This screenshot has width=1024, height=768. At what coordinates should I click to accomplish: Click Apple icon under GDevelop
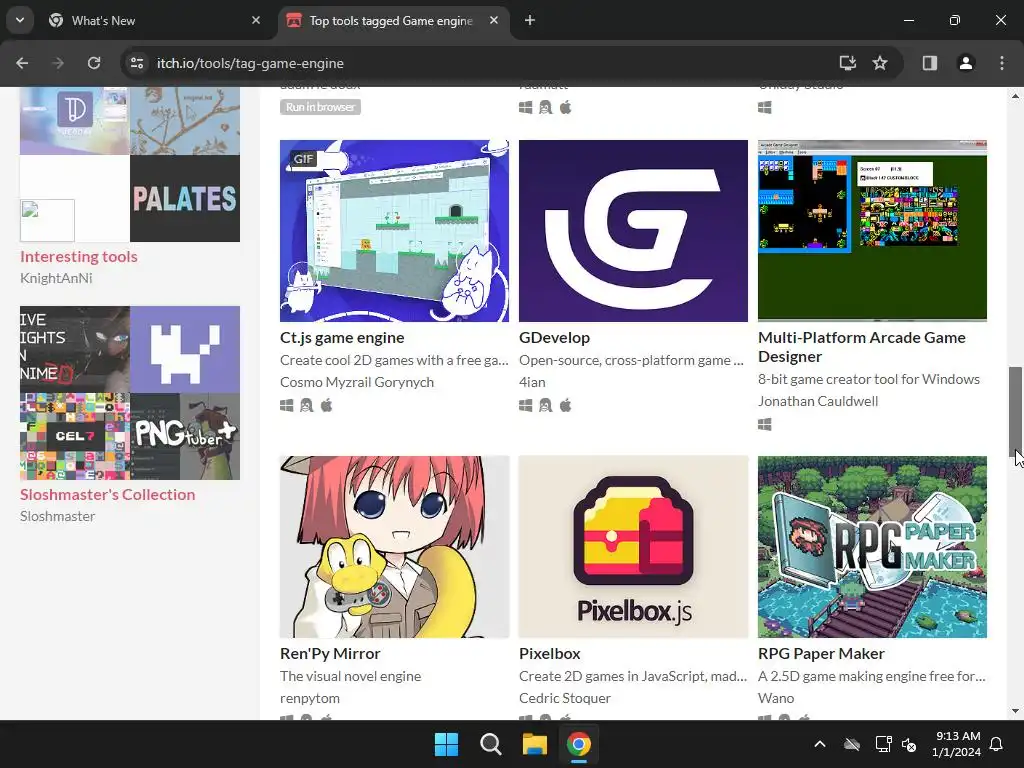(566, 406)
